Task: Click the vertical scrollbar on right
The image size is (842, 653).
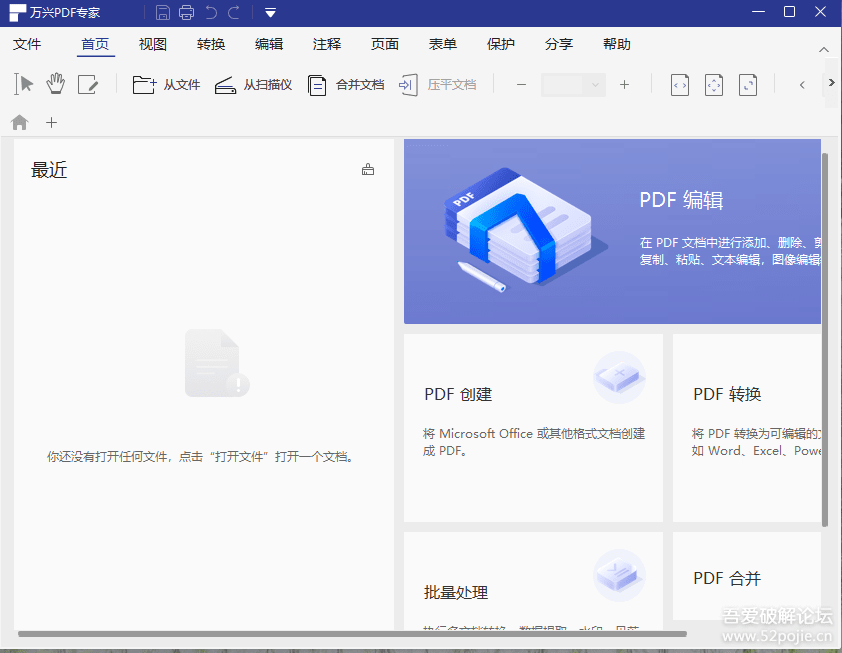Action: point(825,340)
